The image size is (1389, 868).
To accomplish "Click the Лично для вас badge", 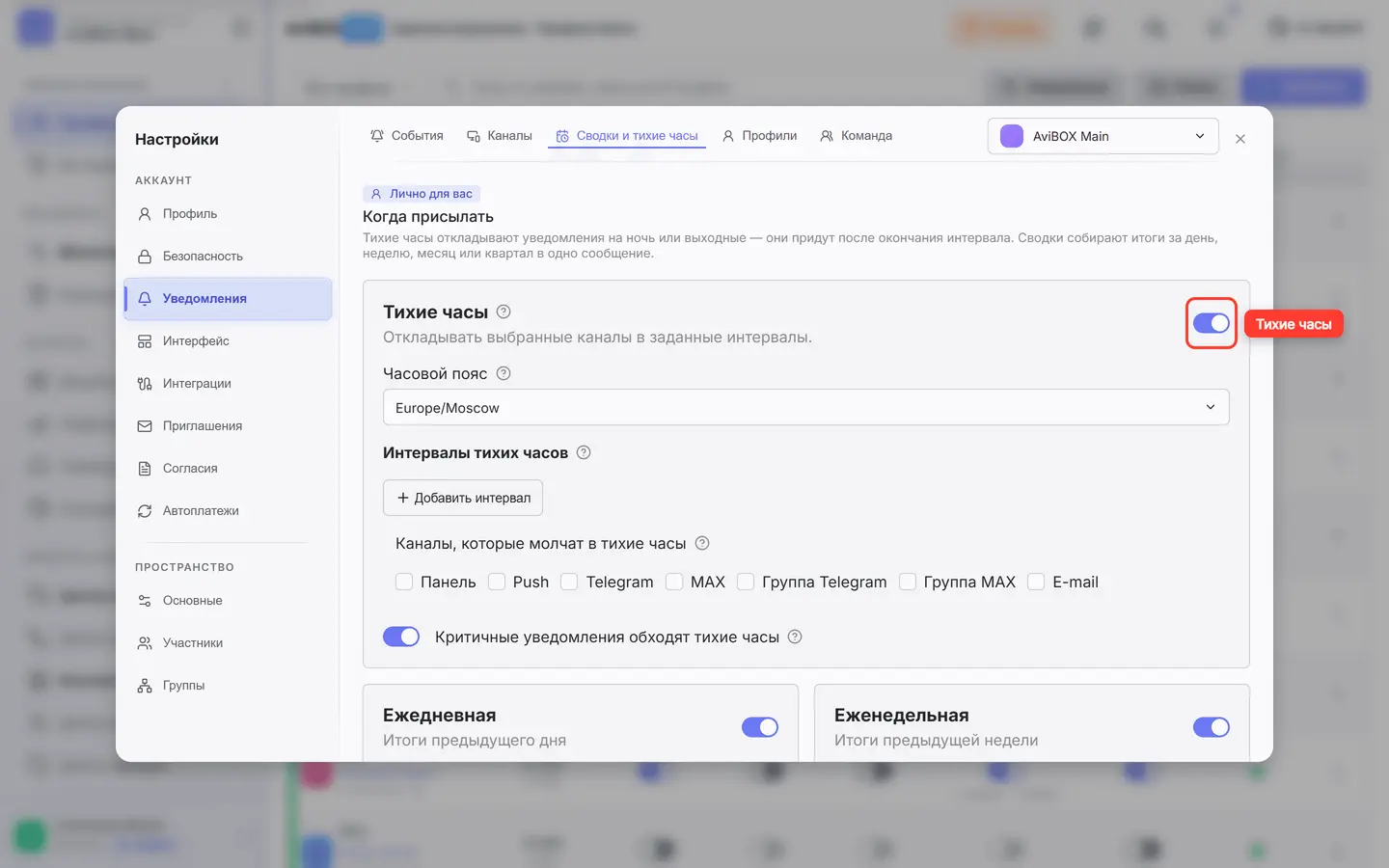I will (x=422, y=194).
